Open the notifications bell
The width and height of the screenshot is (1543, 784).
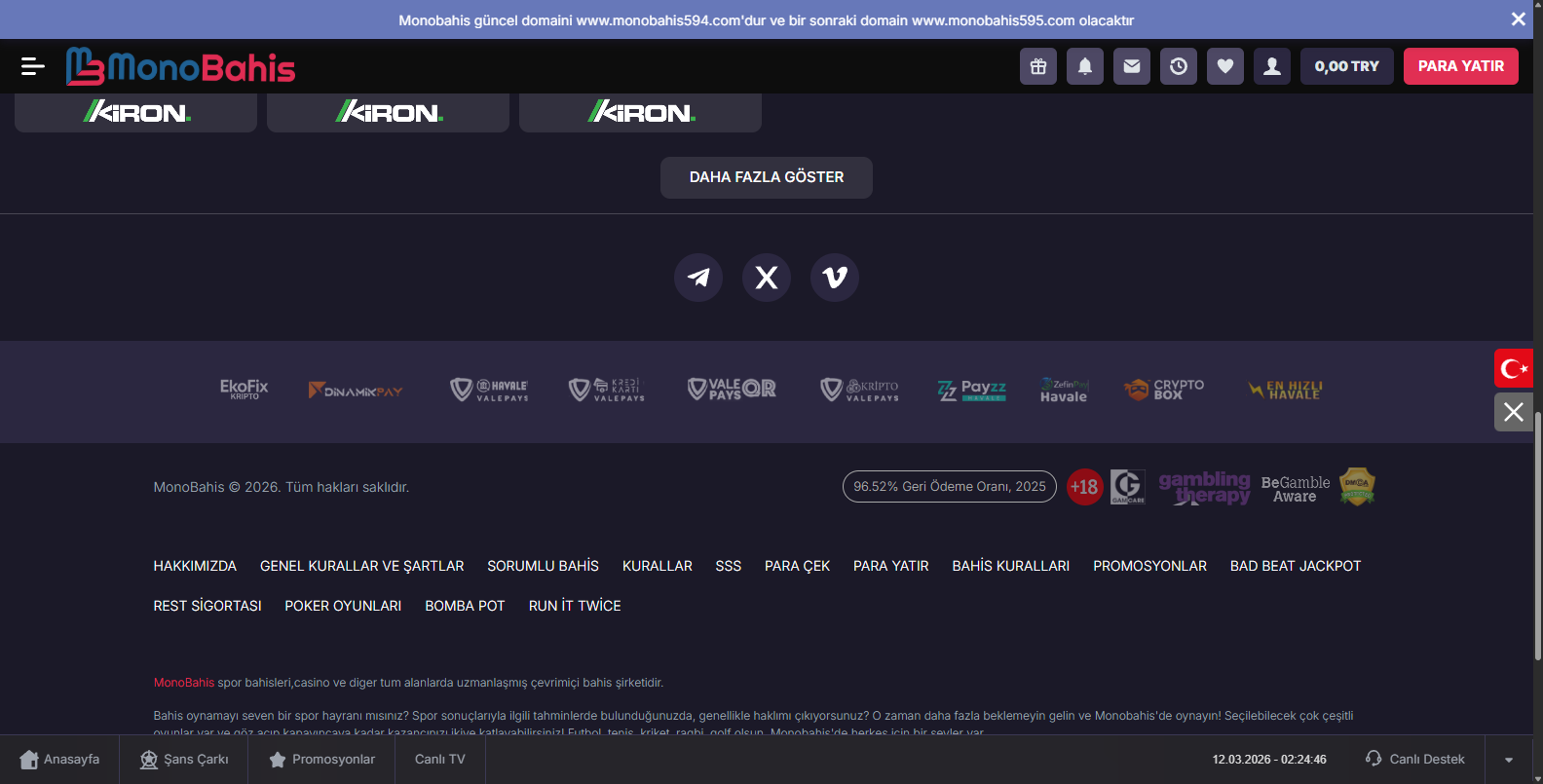point(1085,66)
